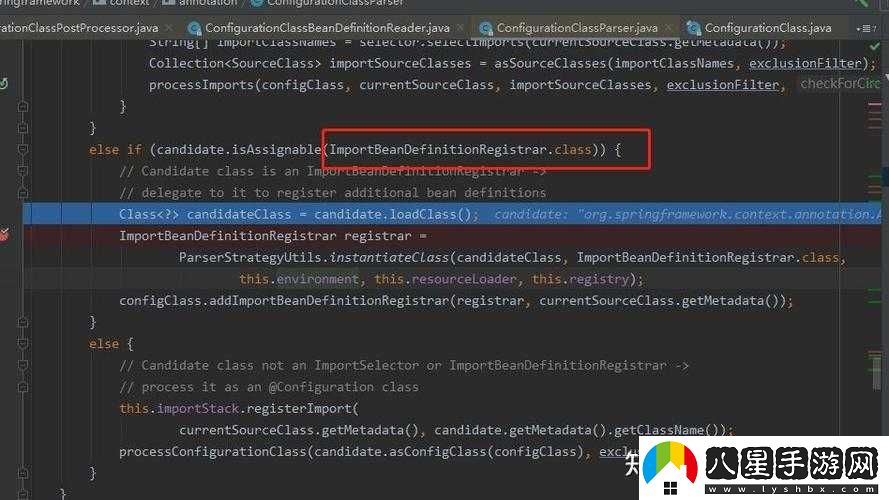889x500 pixels.
Task: Click candidateClass variable on the highlighted line
Action: tap(239, 214)
